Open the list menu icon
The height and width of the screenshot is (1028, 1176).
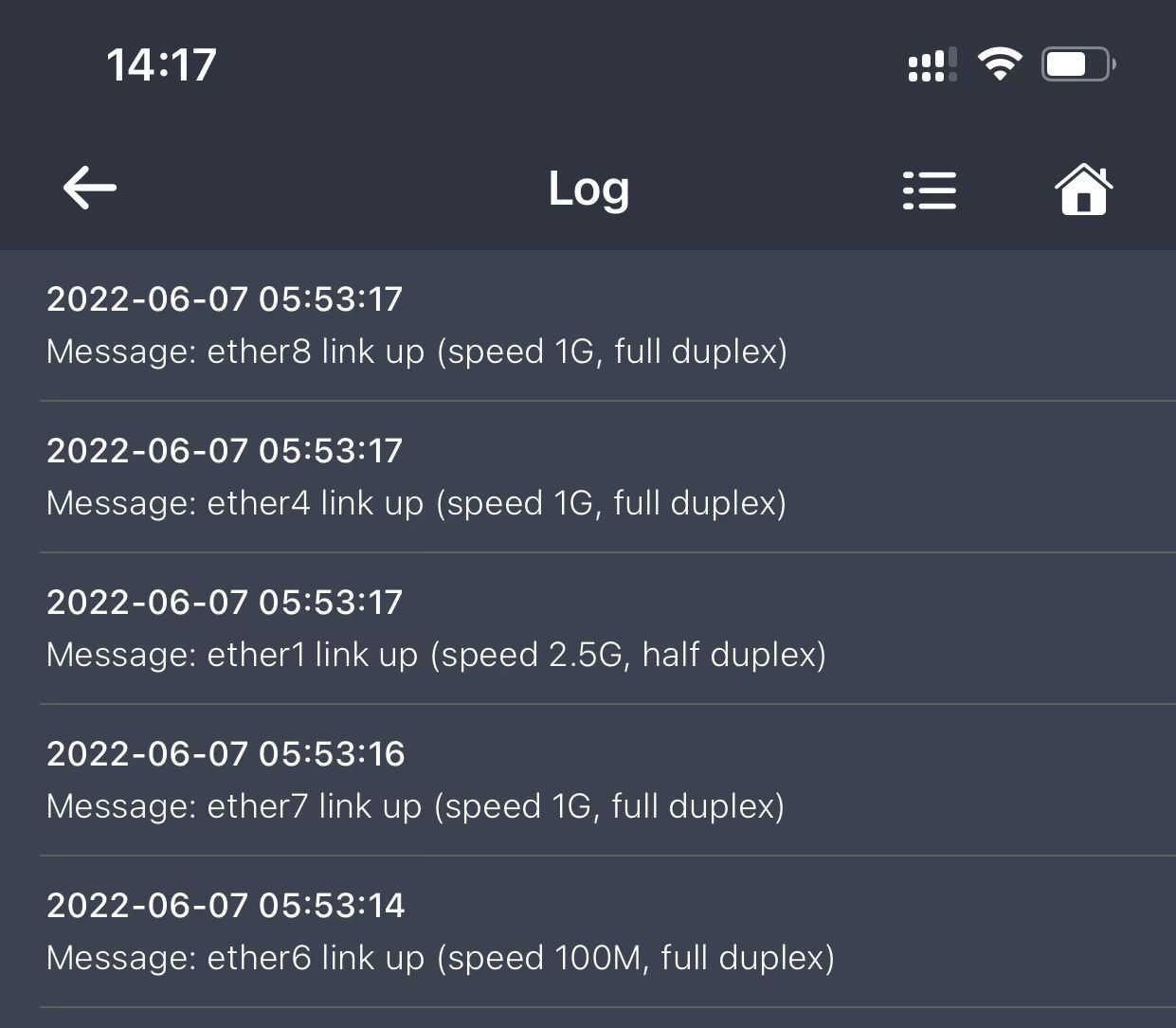pyautogui.click(x=929, y=189)
